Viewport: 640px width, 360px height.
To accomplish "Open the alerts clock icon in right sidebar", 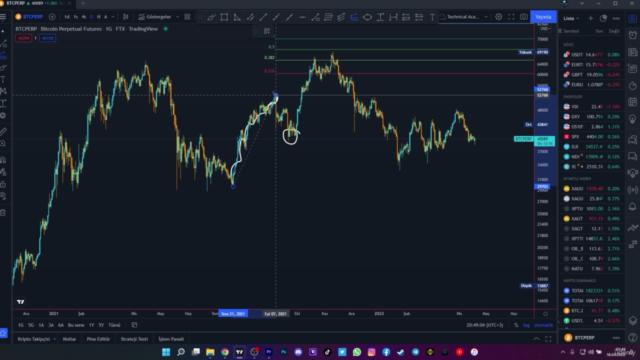I will point(633,36).
